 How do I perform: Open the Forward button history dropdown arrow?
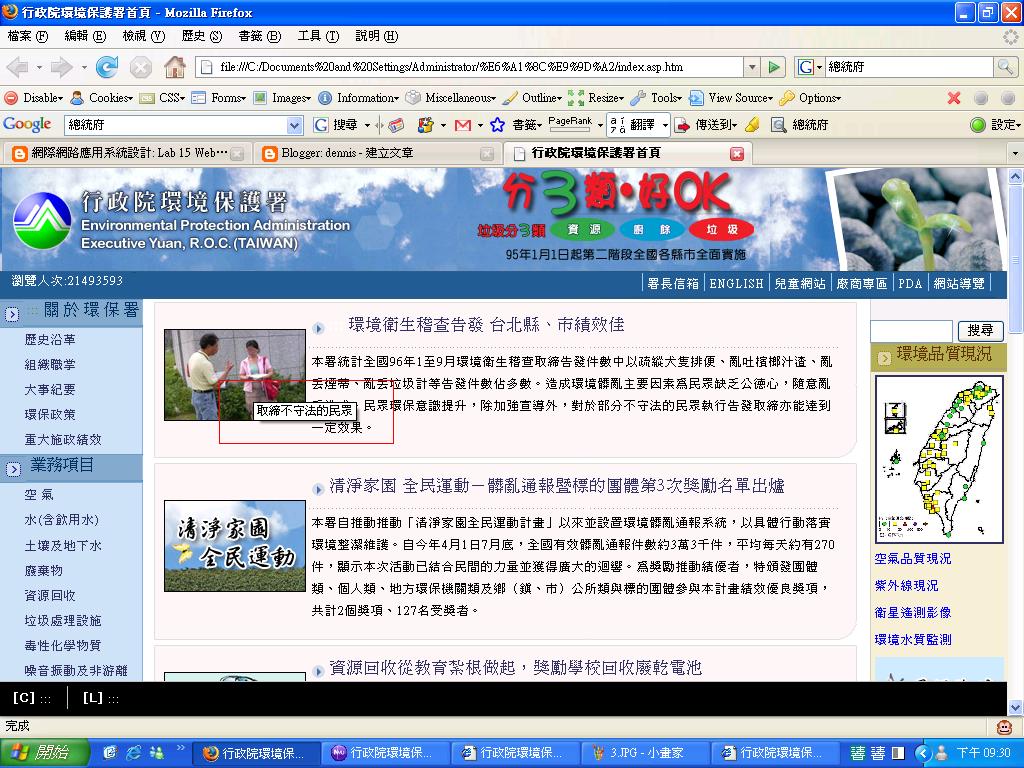coord(84,67)
